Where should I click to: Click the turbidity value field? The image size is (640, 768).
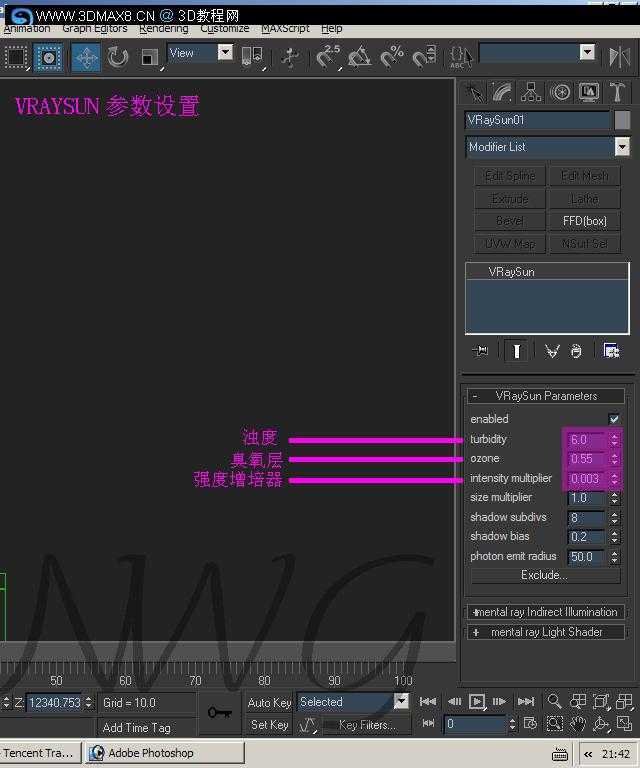586,439
